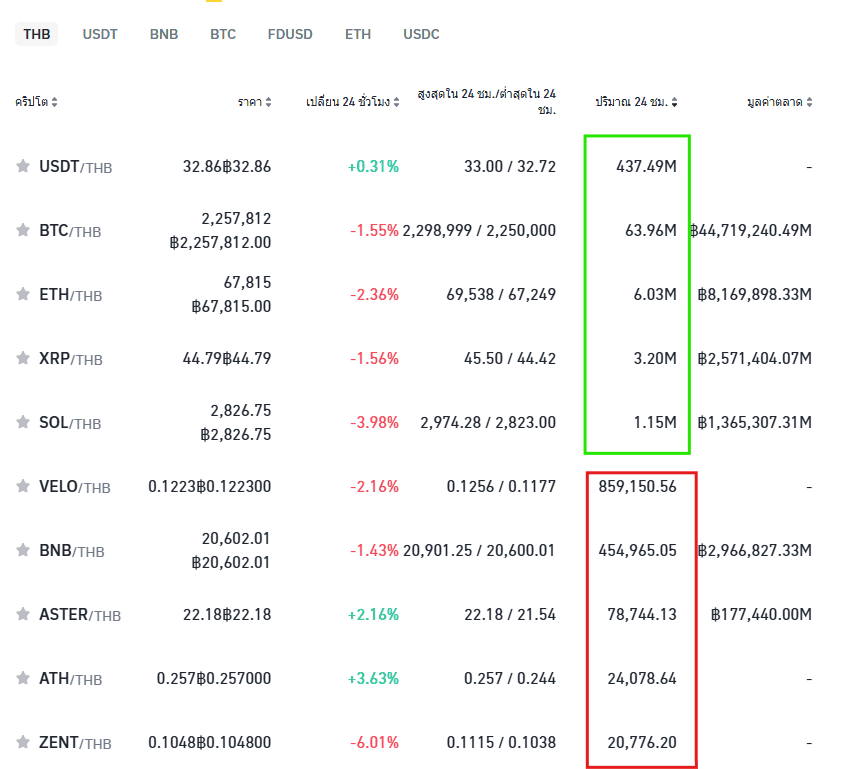Select the ฿44,719,240.49M market cap
Viewport: 841px width, 769px height.
pos(751,230)
